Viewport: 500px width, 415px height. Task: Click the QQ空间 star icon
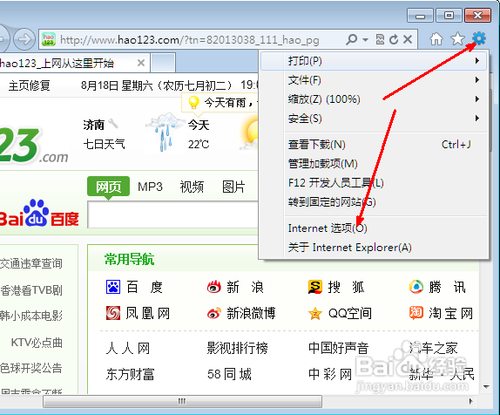click(315, 313)
